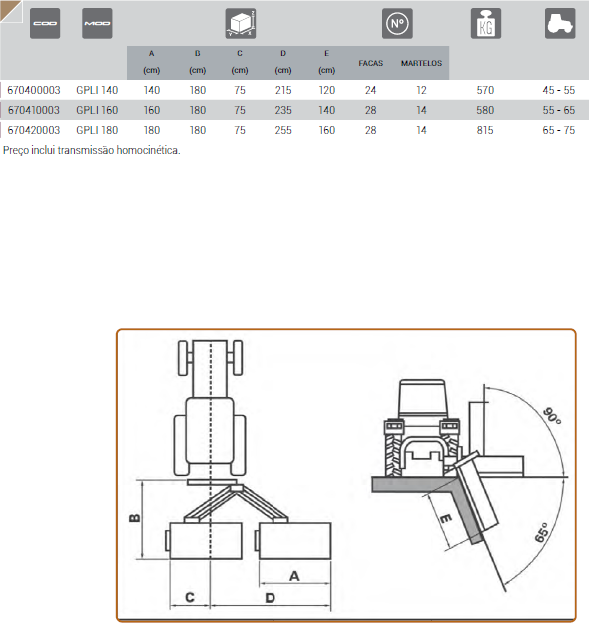Click the KG weight icon

pyautogui.click(x=486, y=23)
